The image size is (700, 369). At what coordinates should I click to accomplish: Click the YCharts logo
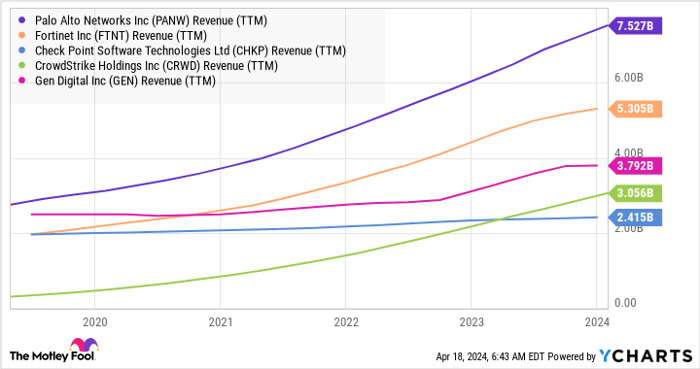[646, 356]
